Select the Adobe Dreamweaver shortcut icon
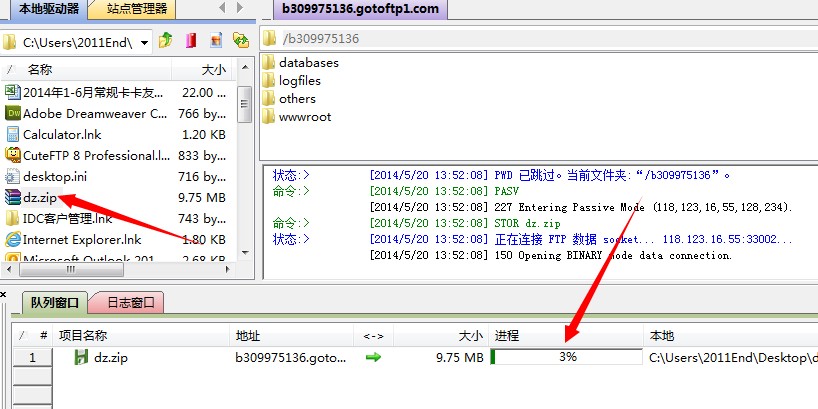 [13, 113]
